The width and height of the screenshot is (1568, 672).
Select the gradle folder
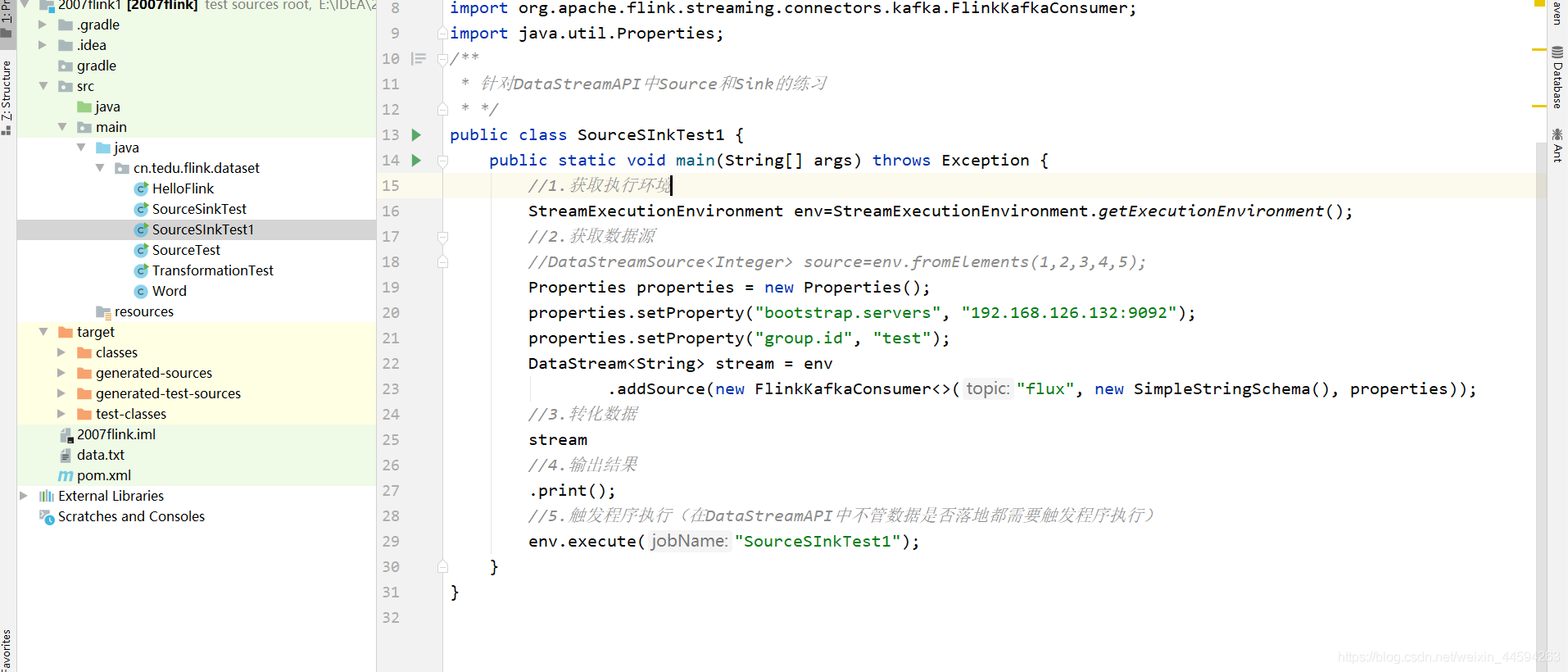tap(97, 66)
